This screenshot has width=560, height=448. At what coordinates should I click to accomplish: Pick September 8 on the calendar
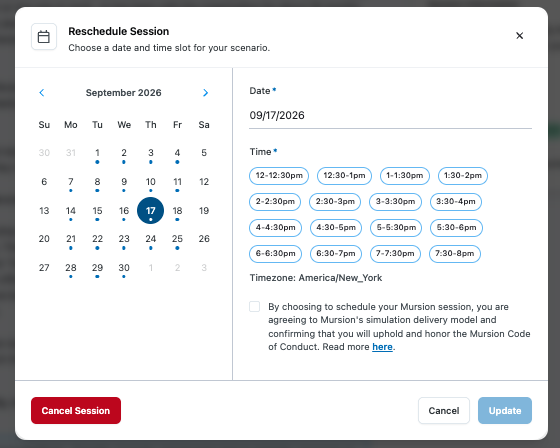click(x=97, y=182)
